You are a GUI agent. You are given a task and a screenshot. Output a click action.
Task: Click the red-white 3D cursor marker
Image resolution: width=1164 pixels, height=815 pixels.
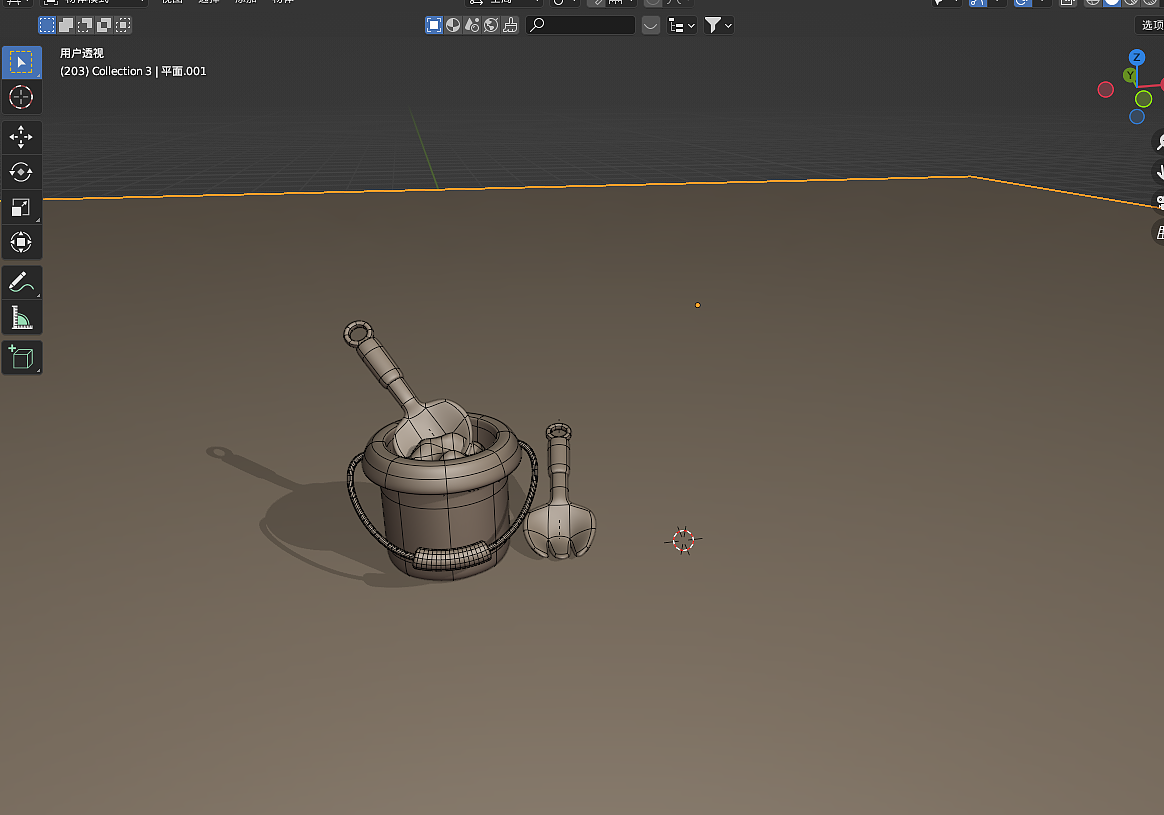(683, 540)
